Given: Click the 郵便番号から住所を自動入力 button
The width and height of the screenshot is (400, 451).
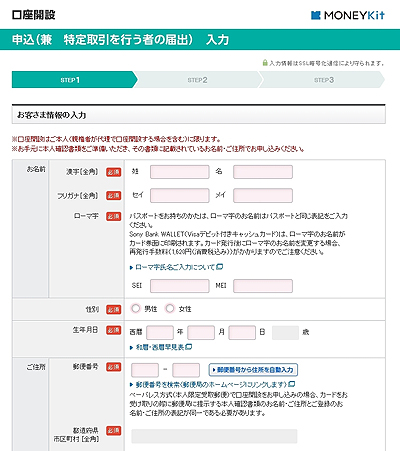Looking at the screenshot, I should pos(253,370).
